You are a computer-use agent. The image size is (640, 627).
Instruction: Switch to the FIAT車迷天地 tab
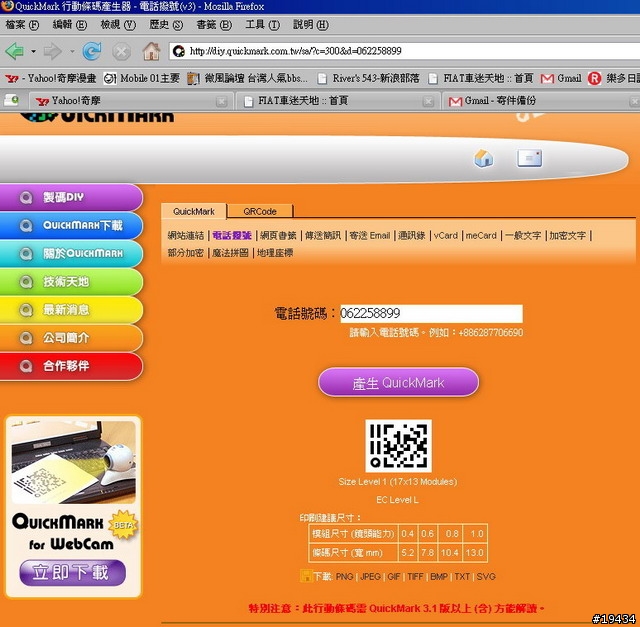tap(338, 101)
